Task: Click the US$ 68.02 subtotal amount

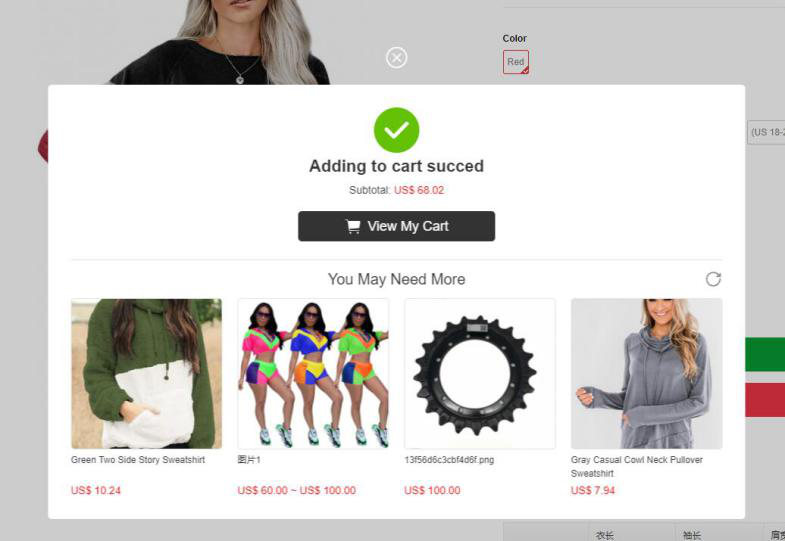Action: [419, 190]
